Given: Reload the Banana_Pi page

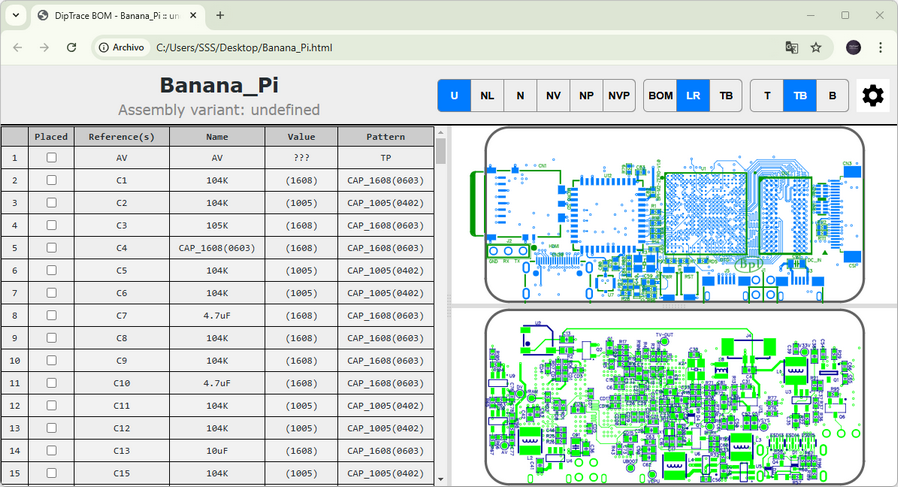Looking at the screenshot, I should 71,48.
